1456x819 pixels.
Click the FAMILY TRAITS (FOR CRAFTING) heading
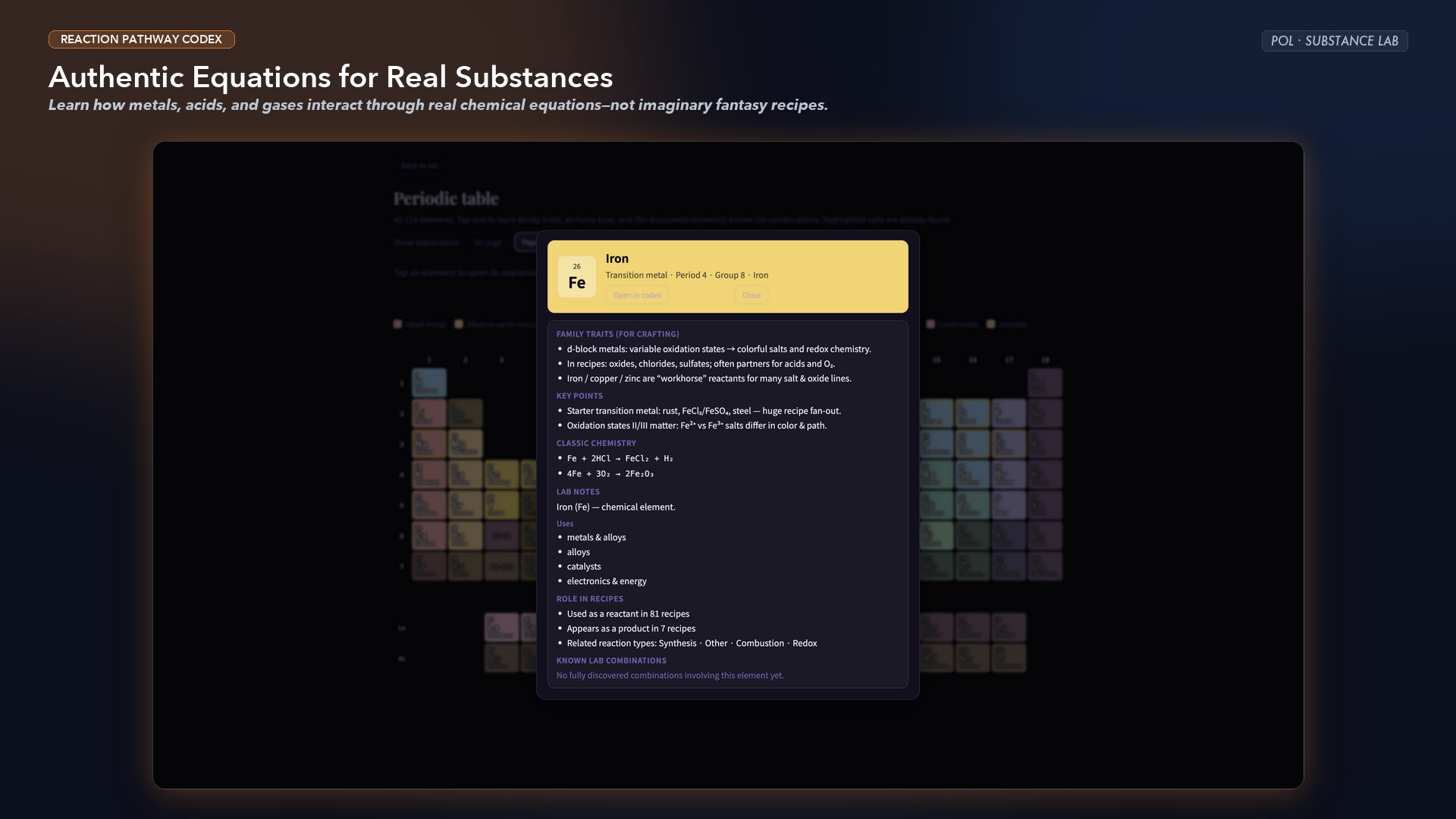[618, 334]
